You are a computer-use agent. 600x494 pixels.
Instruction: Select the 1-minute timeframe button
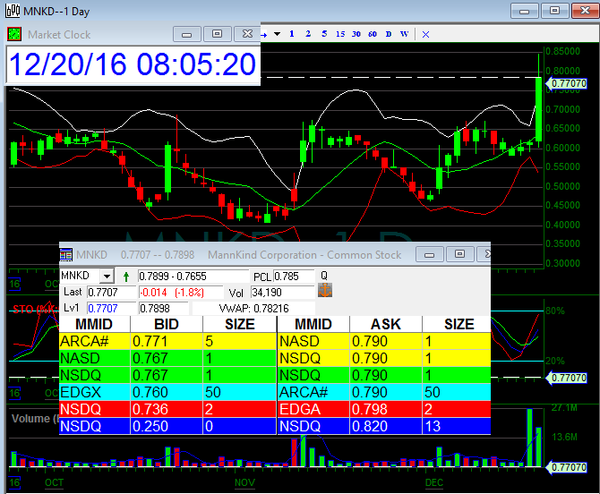point(291,34)
